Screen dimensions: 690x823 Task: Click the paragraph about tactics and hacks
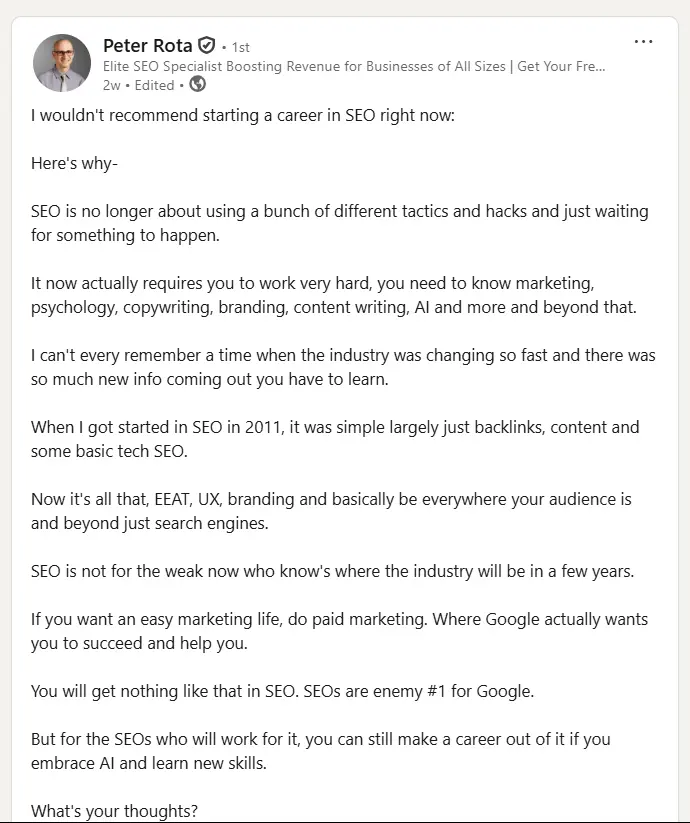point(339,223)
